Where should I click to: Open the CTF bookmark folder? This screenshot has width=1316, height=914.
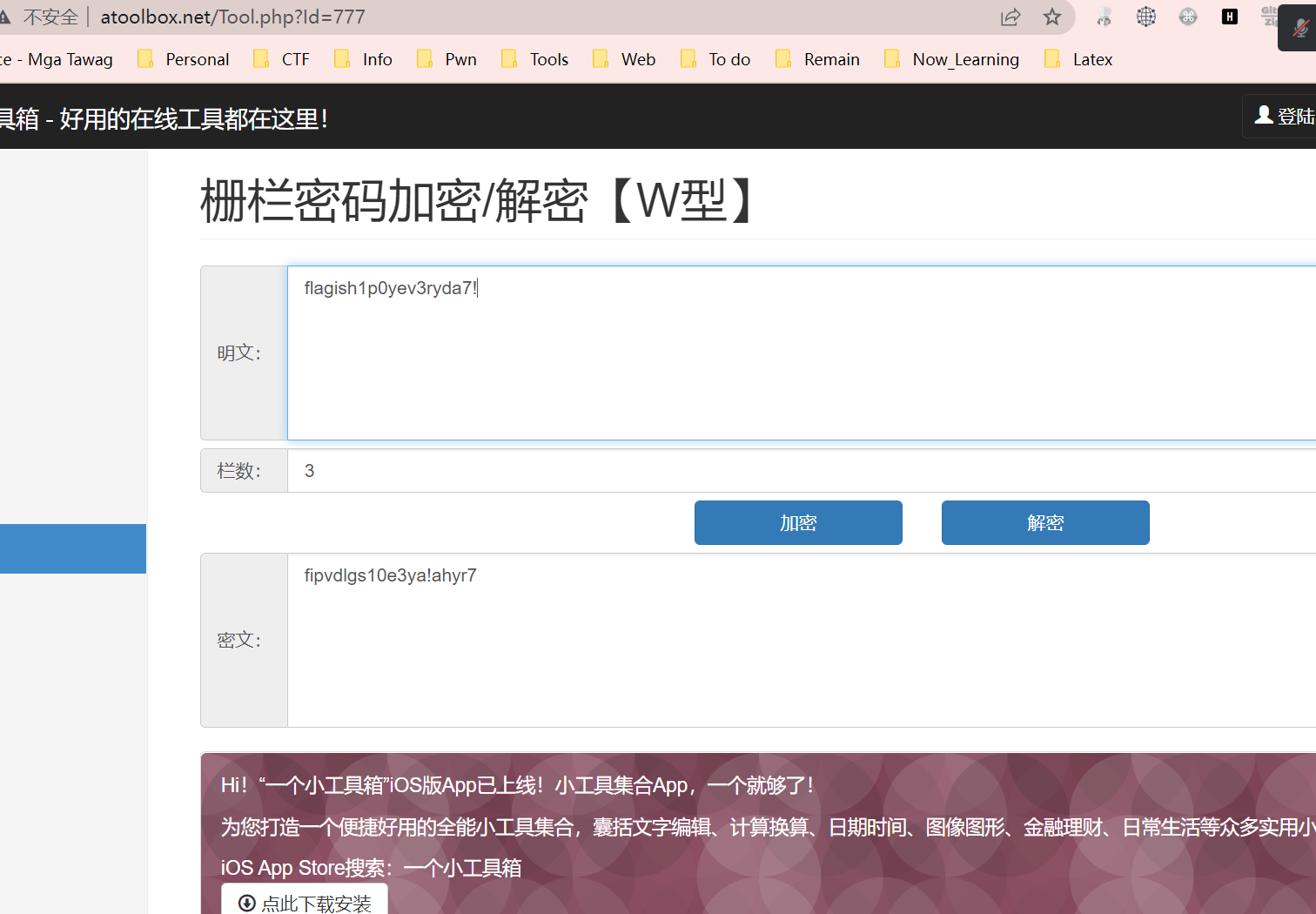(x=281, y=59)
